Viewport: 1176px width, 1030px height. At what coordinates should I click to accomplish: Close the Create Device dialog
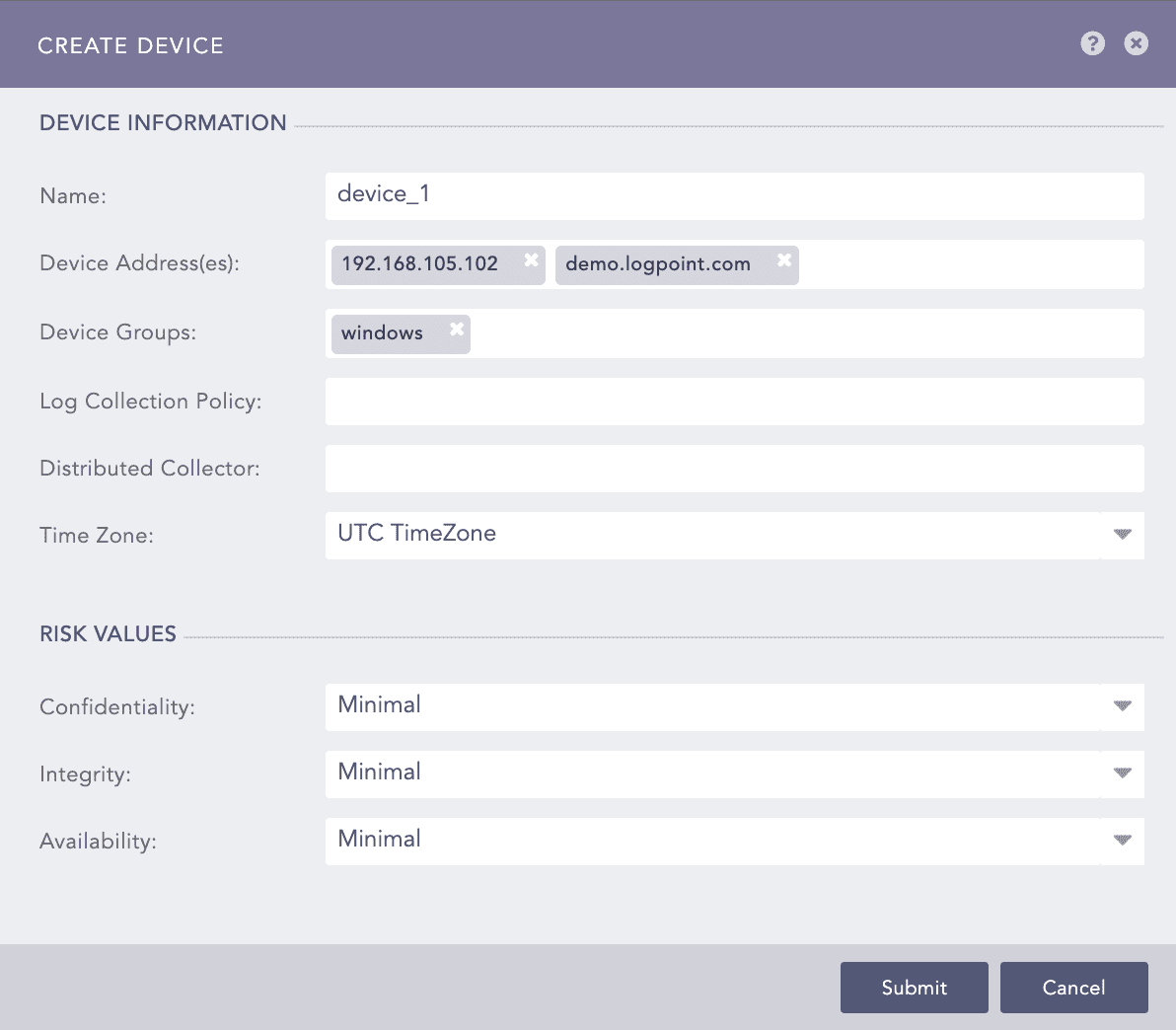1136,43
